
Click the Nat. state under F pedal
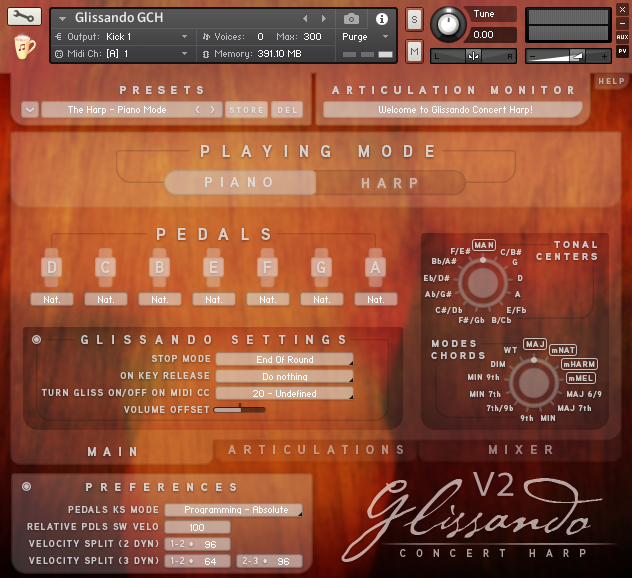pyautogui.click(x=268, y=299)
